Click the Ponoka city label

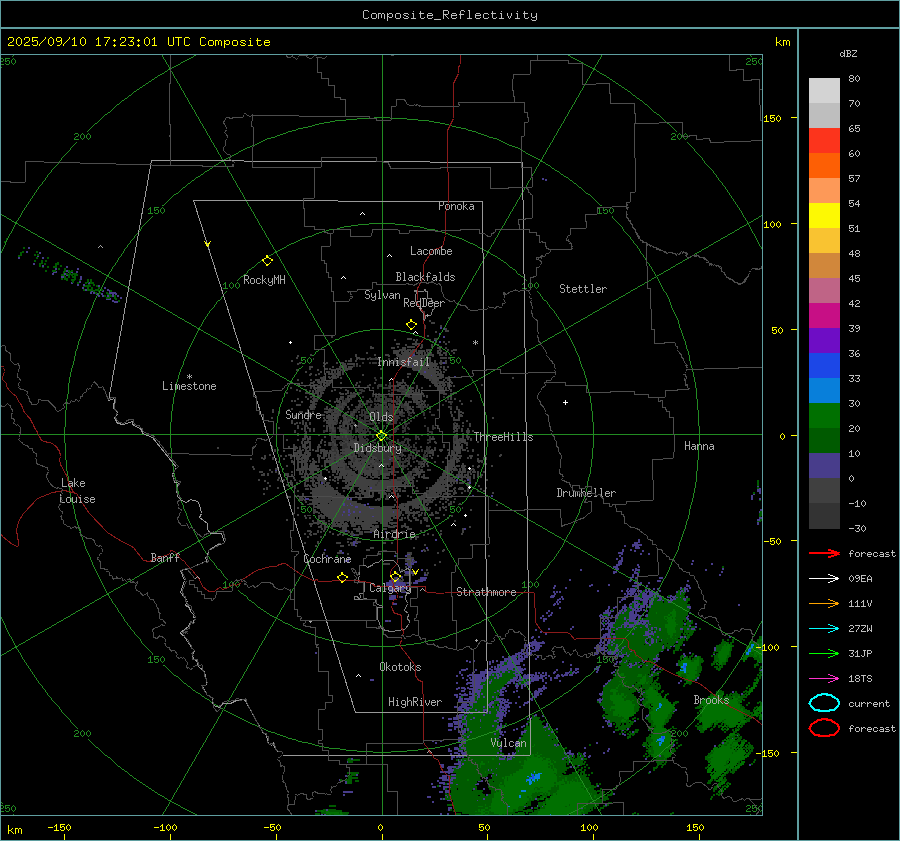pos(456,206)
